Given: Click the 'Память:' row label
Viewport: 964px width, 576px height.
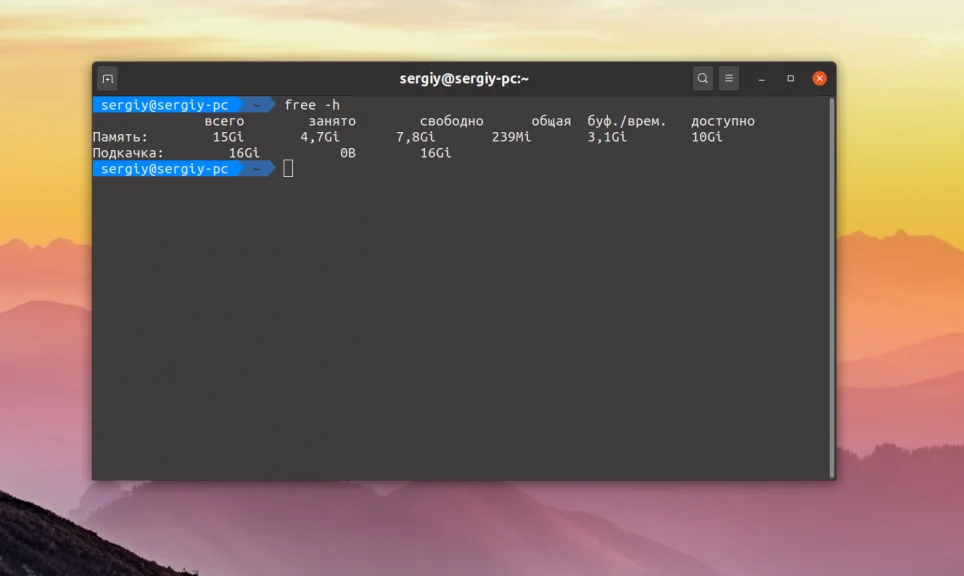Looking at the screenshot, I should [120, 137].
